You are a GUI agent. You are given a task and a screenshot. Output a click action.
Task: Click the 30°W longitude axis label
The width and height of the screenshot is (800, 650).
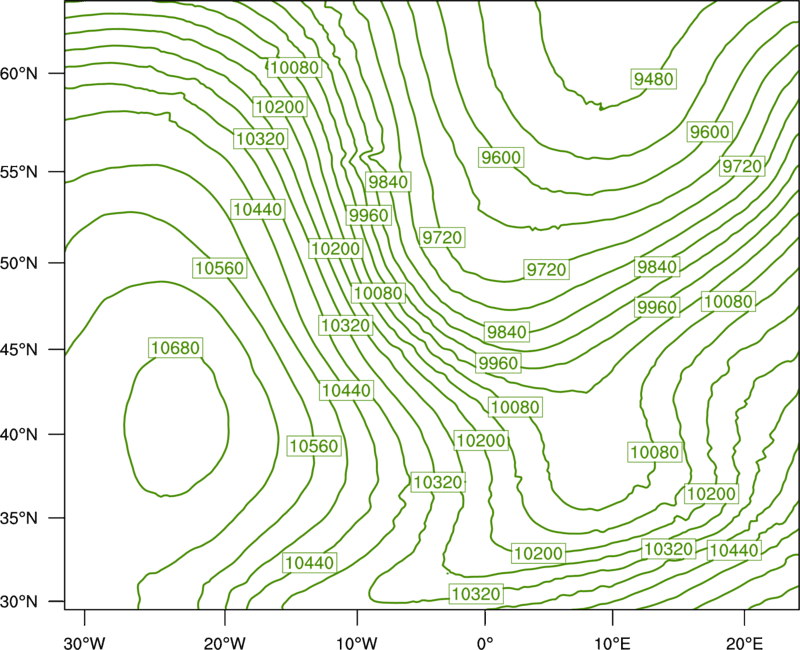pos(85,643)
